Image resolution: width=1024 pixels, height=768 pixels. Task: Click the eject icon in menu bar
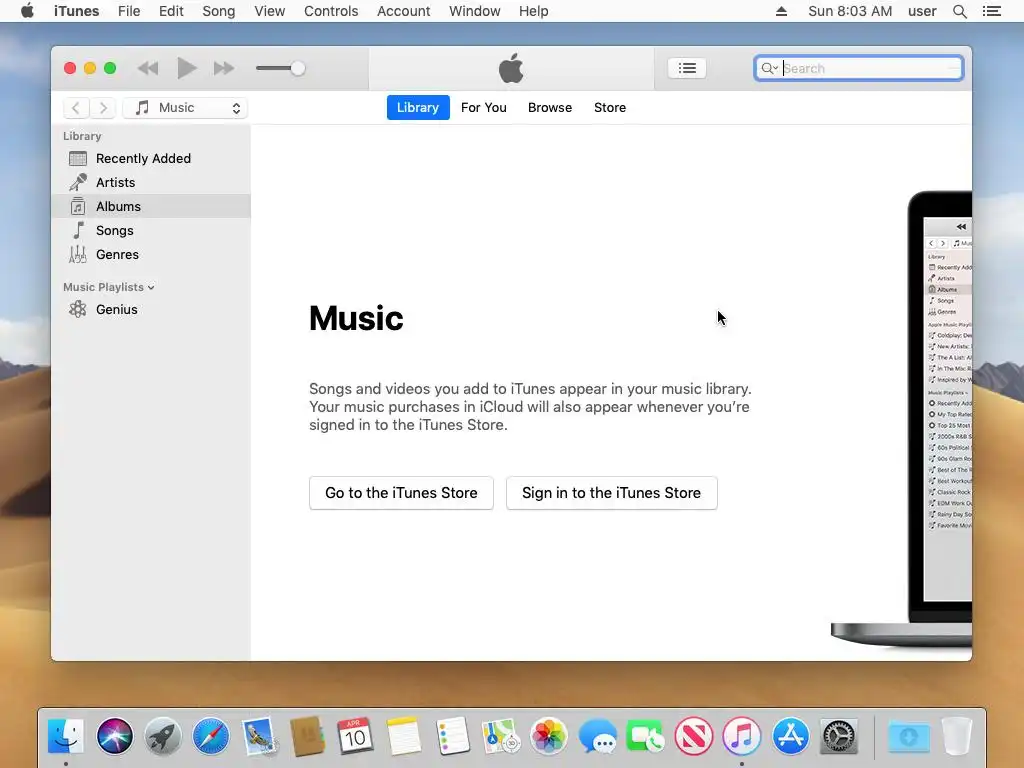tap(781, 11)
